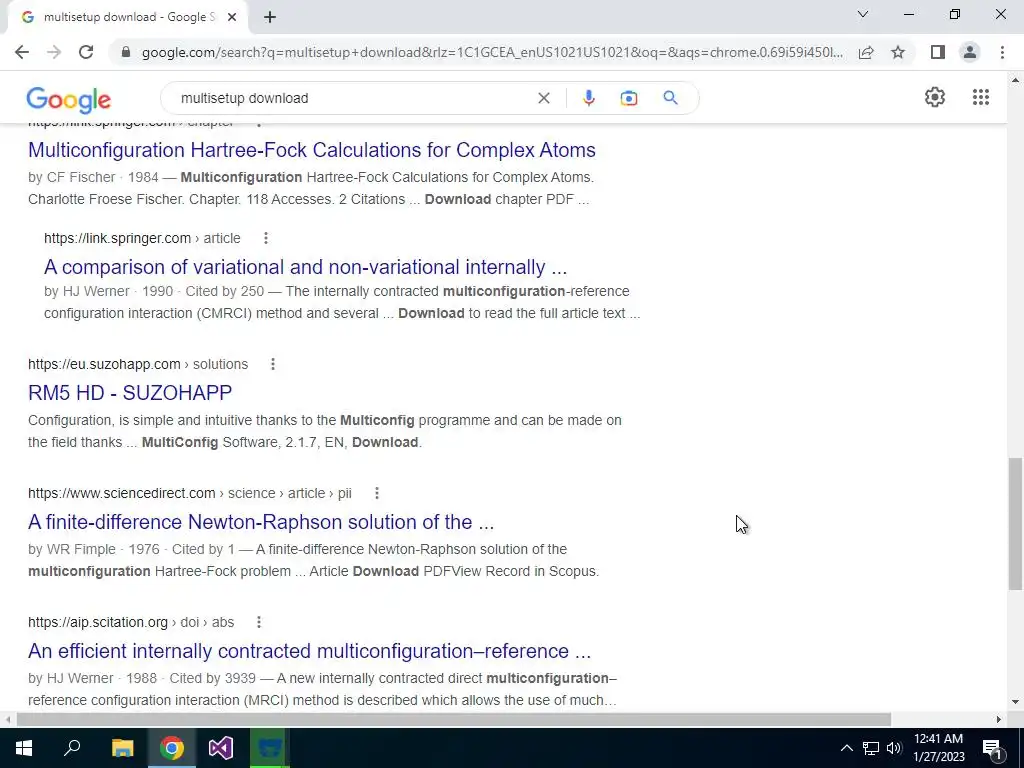Open more options for aip.scitation.org result

pyautogui.click(x=259, y=622)
